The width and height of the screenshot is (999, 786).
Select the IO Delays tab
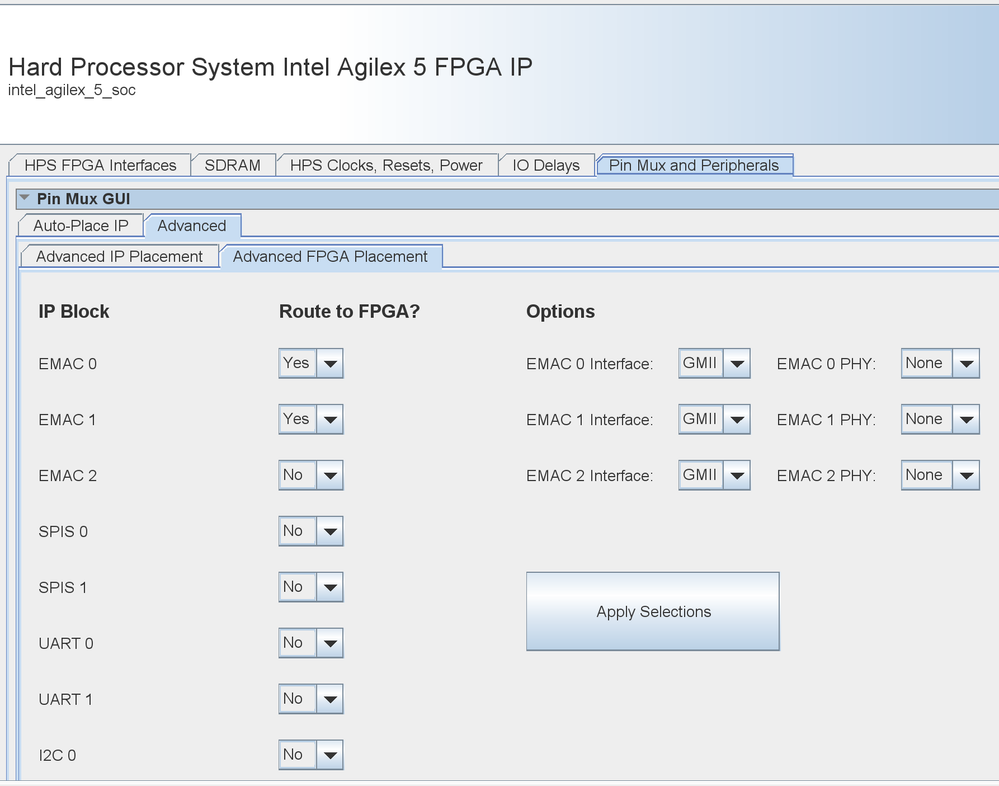[x=546, y=165]
